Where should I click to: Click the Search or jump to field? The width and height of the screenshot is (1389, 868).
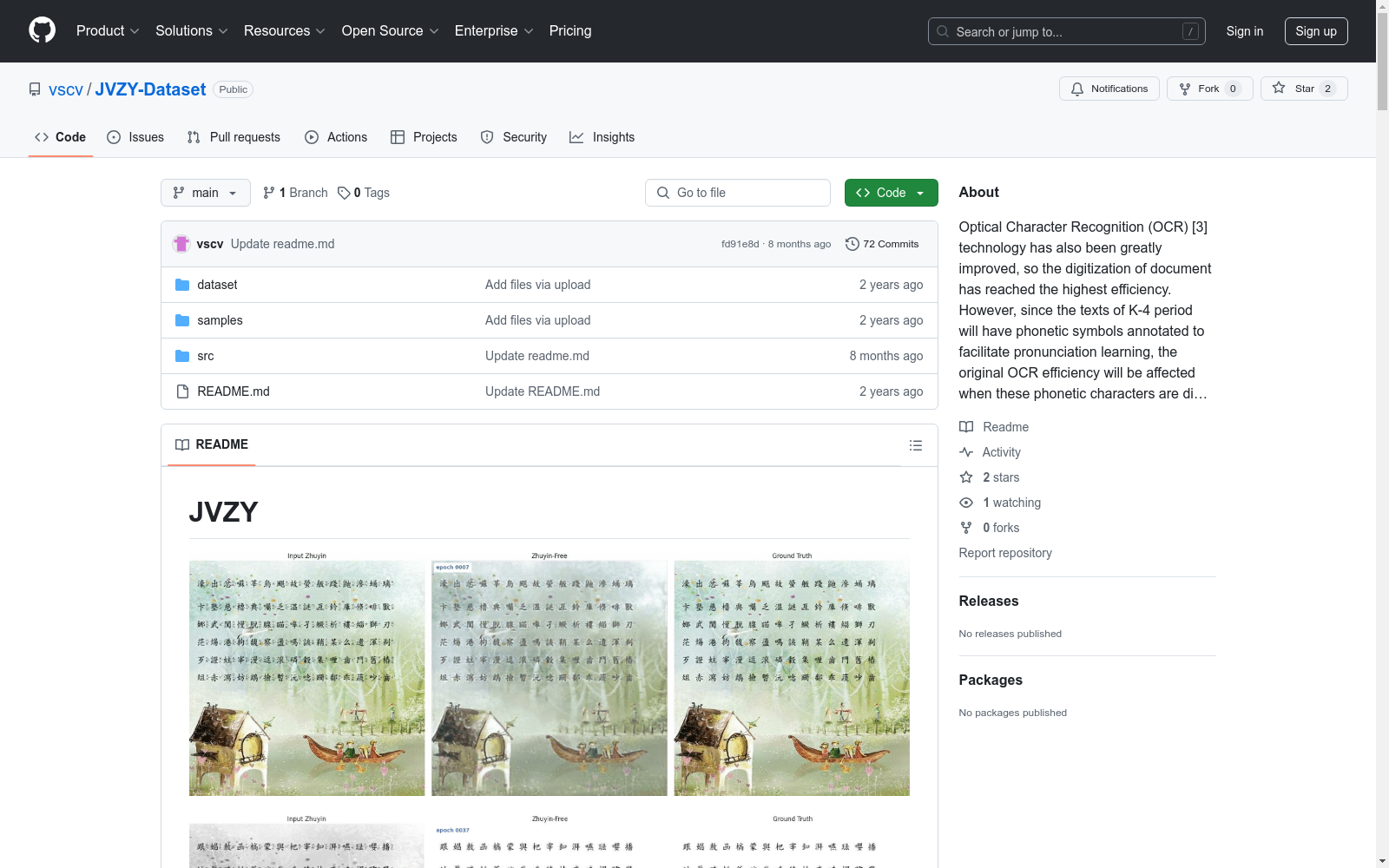(x=1067, y=31)
